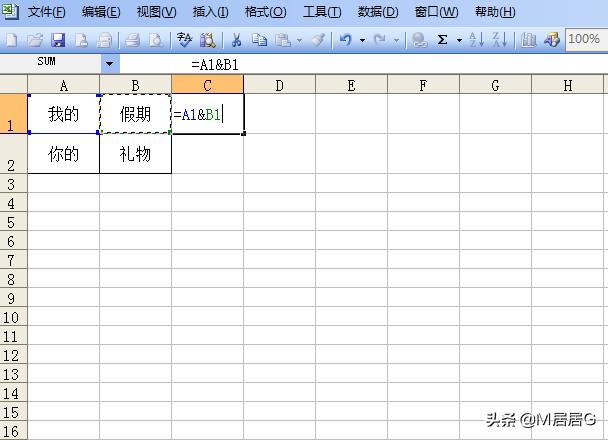Click the Redo arrow icon
The image size is (608, 440).
coord(380,40)
